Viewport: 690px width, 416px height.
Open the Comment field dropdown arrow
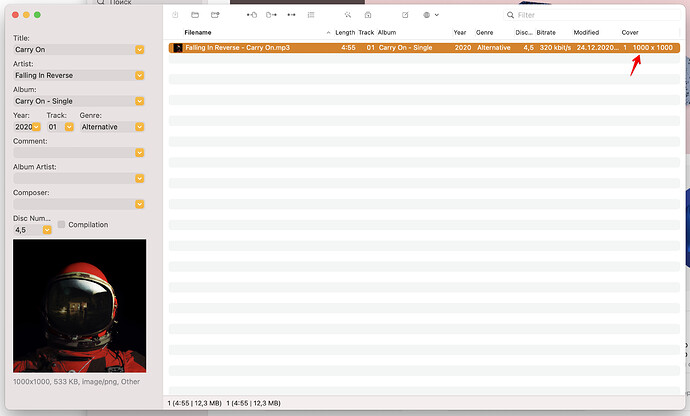point(139,153)
